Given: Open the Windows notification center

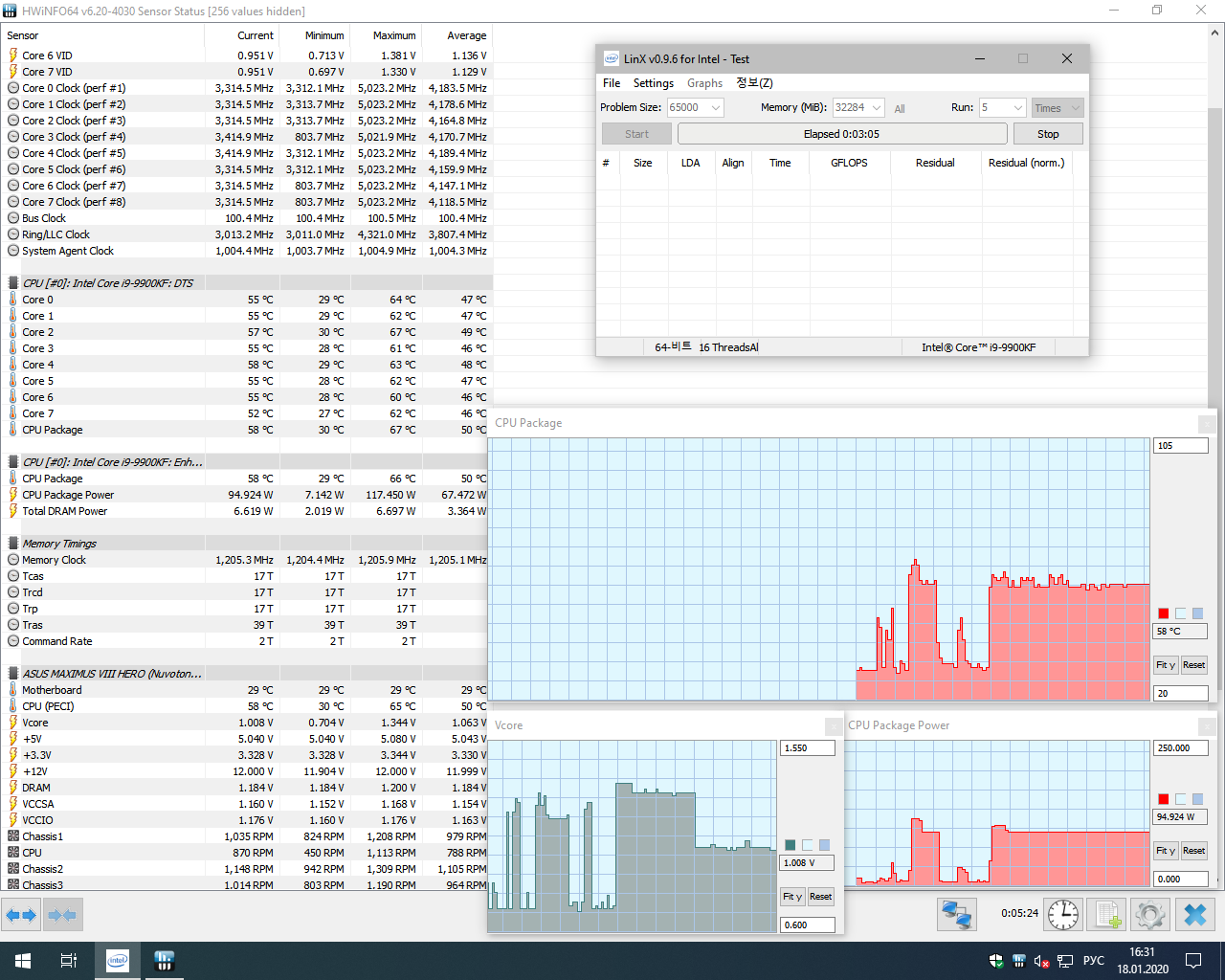Looking at the screenshot, I should [x=1193, y=961].
